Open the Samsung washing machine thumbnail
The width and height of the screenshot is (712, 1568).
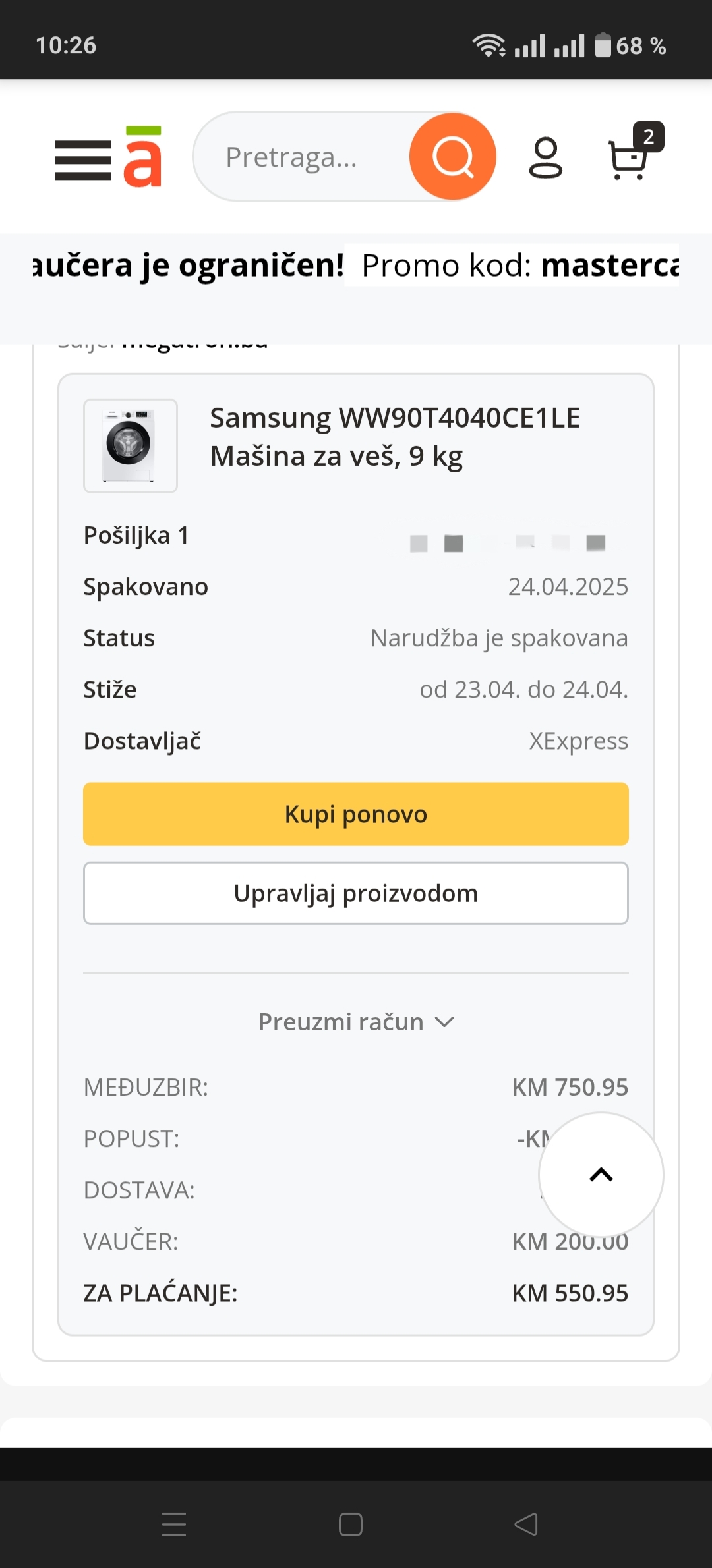pos(131,446)
